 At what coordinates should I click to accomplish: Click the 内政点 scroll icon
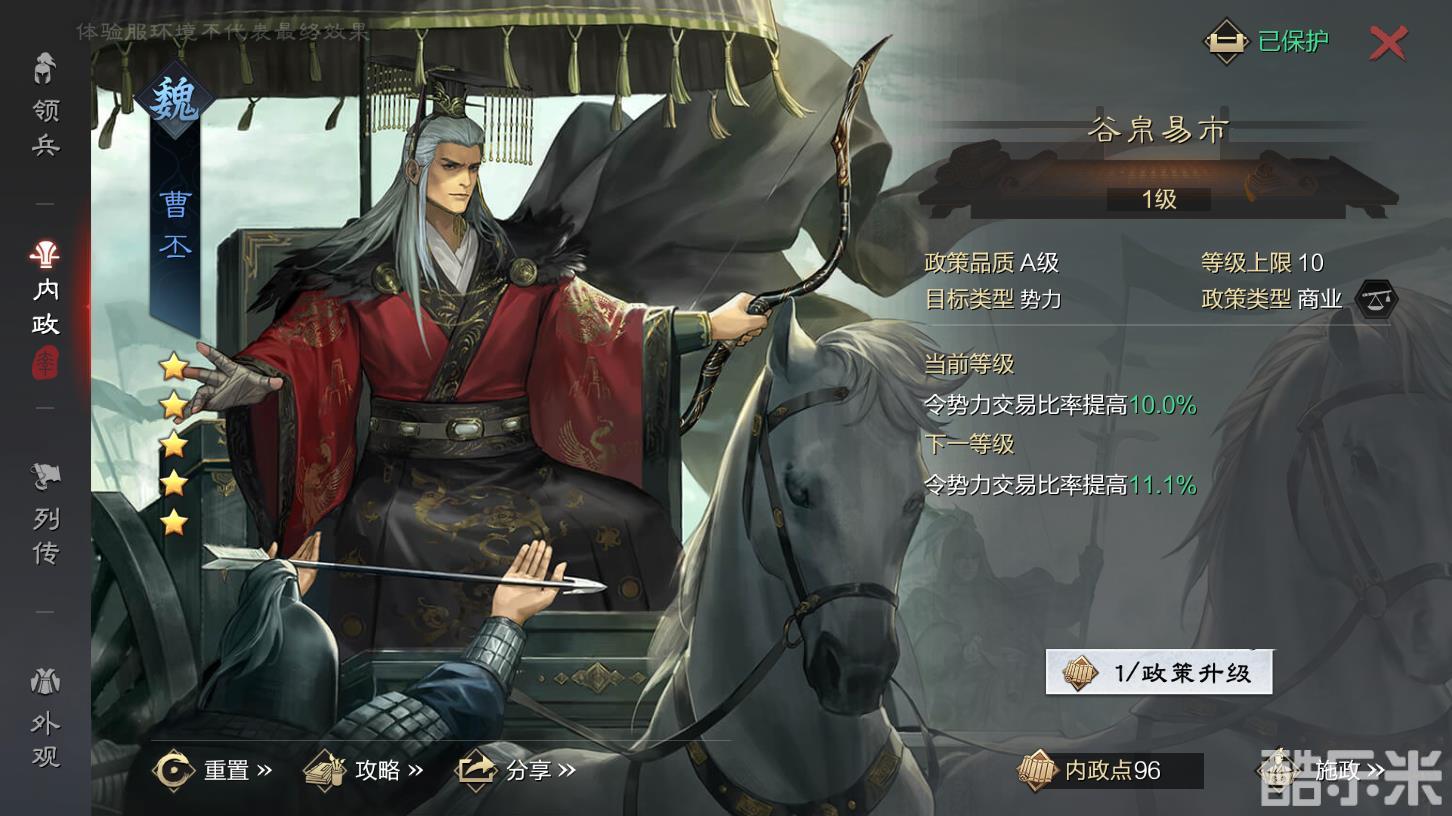pyautogui.click(x=1037, y=770)
